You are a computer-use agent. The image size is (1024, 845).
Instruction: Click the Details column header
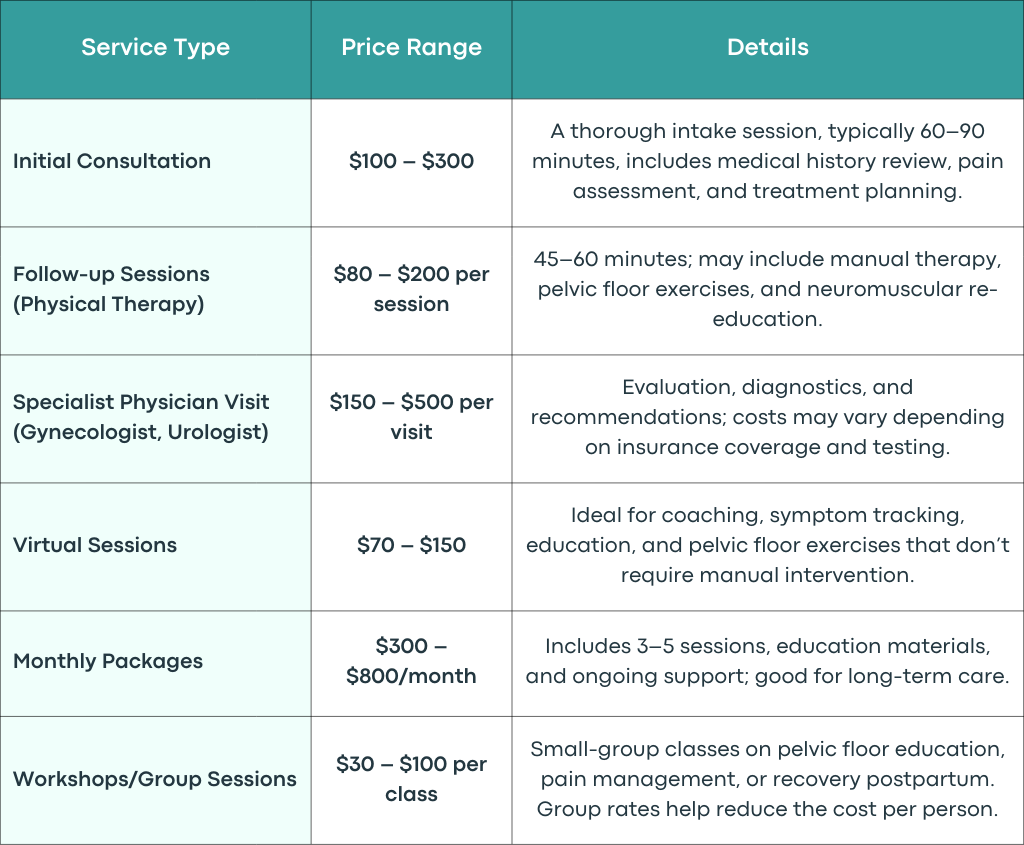click(768, 47)
